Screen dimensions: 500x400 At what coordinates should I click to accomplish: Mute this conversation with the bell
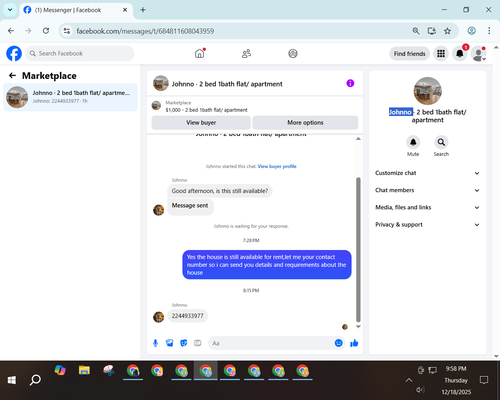[413, 142]
